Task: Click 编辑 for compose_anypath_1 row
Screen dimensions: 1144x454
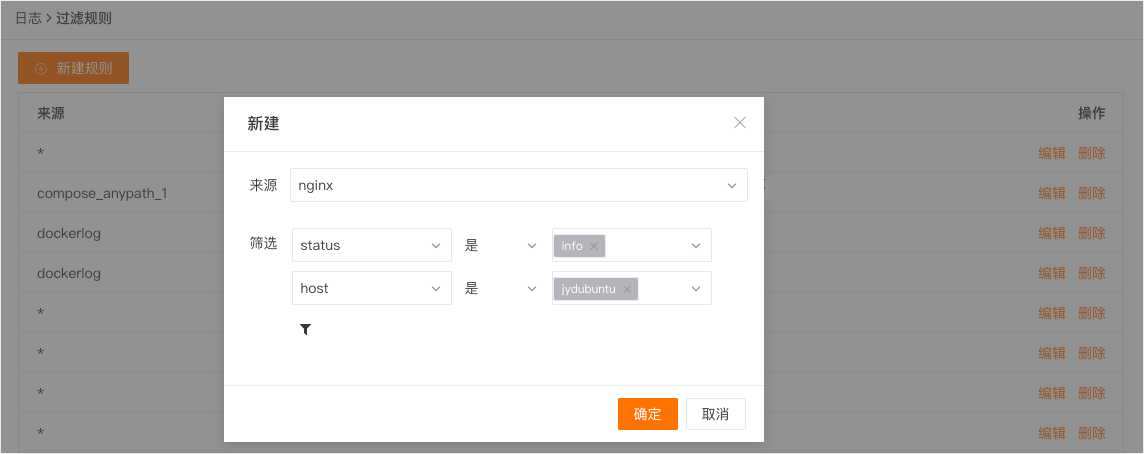Action: click(x=1052, y=193)
